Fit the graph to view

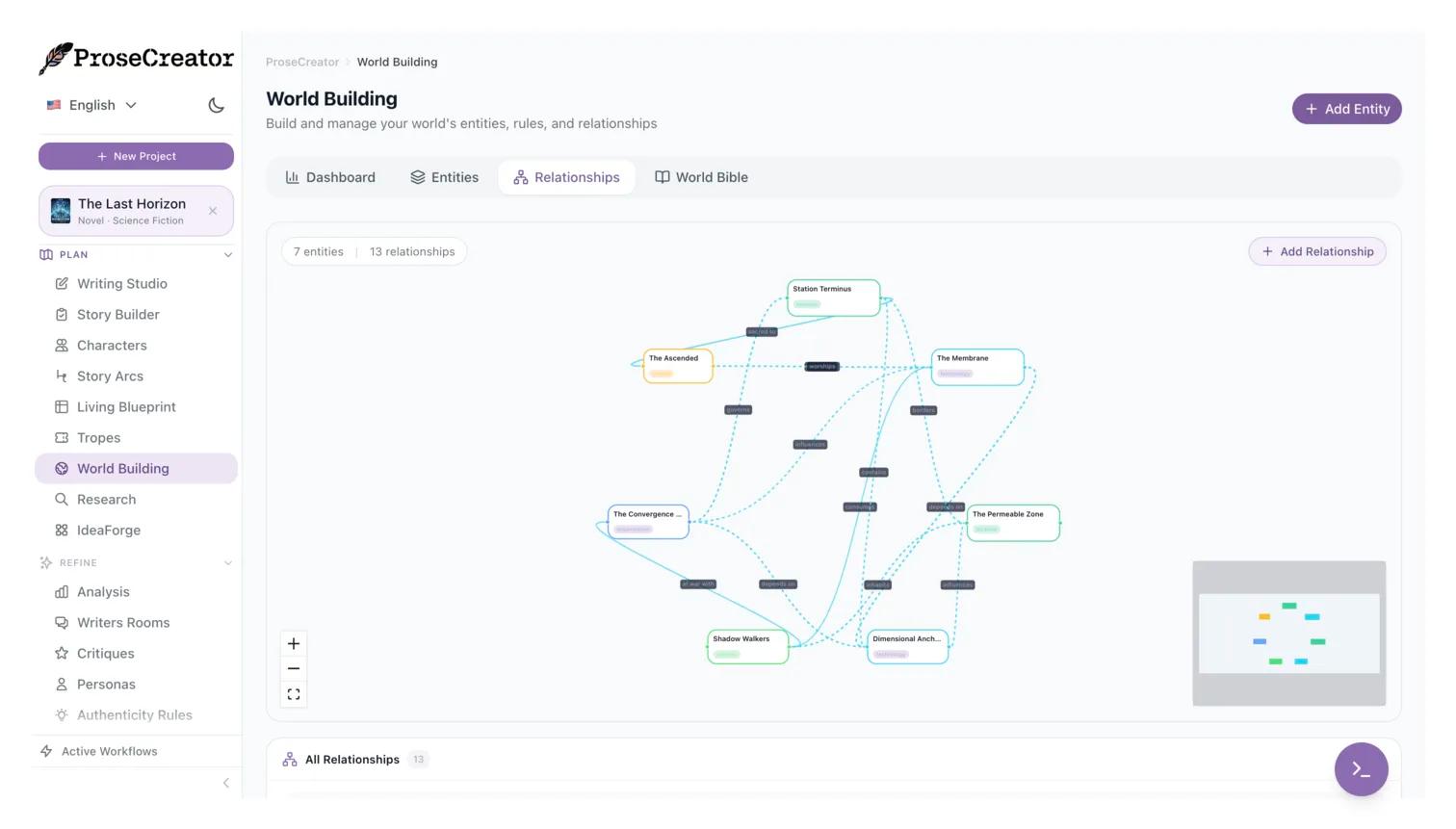point(294,694)
